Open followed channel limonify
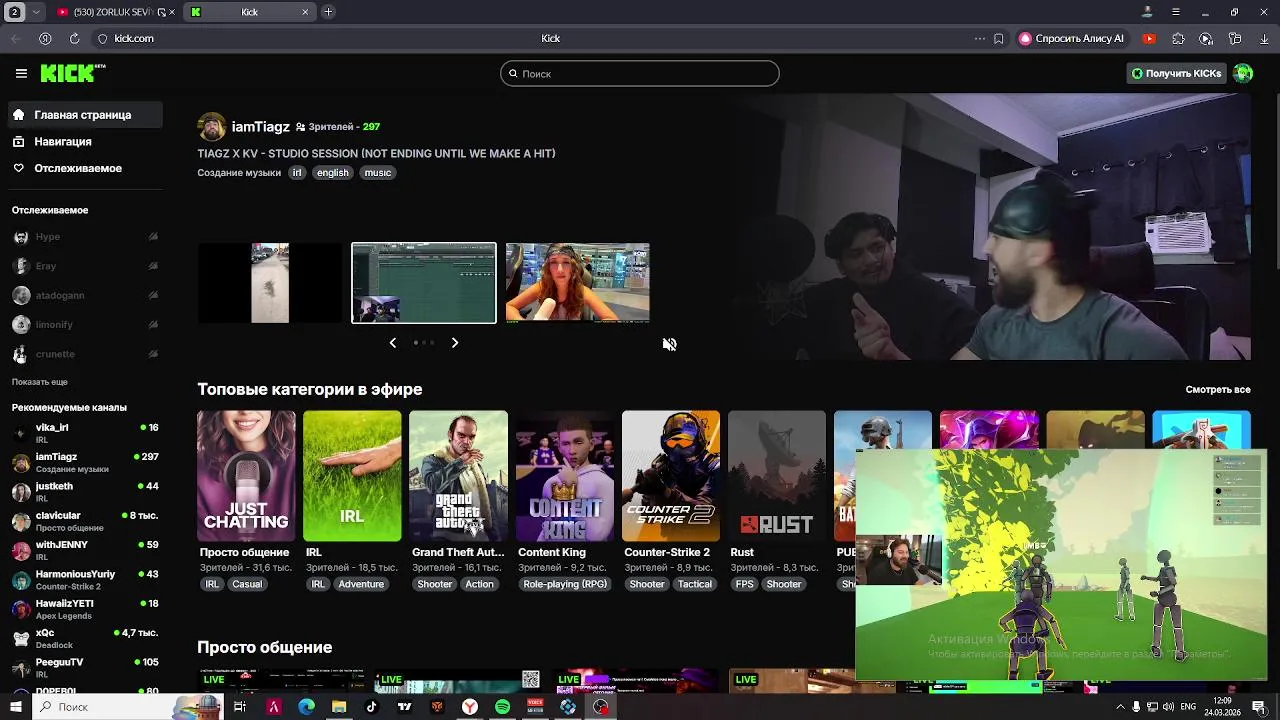Viewport: 1280px width, 720px height. pyautogui.click(x=85, y=325)
